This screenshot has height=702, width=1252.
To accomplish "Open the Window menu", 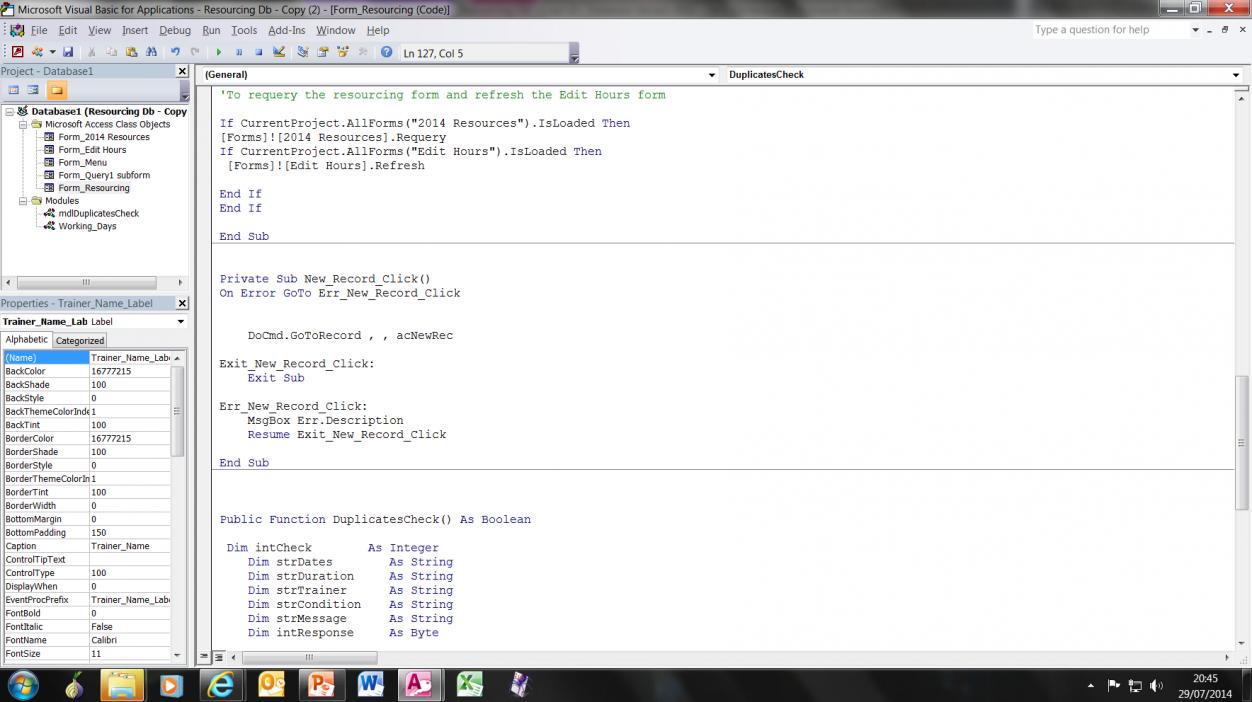I will pos(336,30).
